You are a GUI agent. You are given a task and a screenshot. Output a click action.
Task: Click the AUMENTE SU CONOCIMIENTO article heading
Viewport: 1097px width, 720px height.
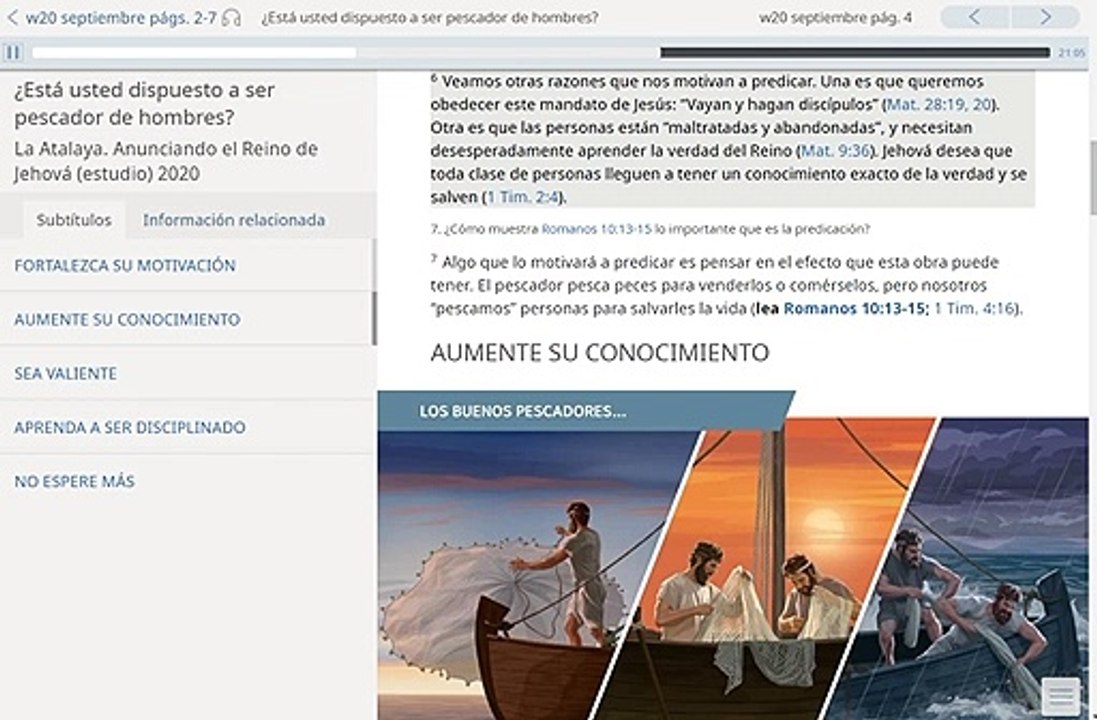[x=600, y=352]
